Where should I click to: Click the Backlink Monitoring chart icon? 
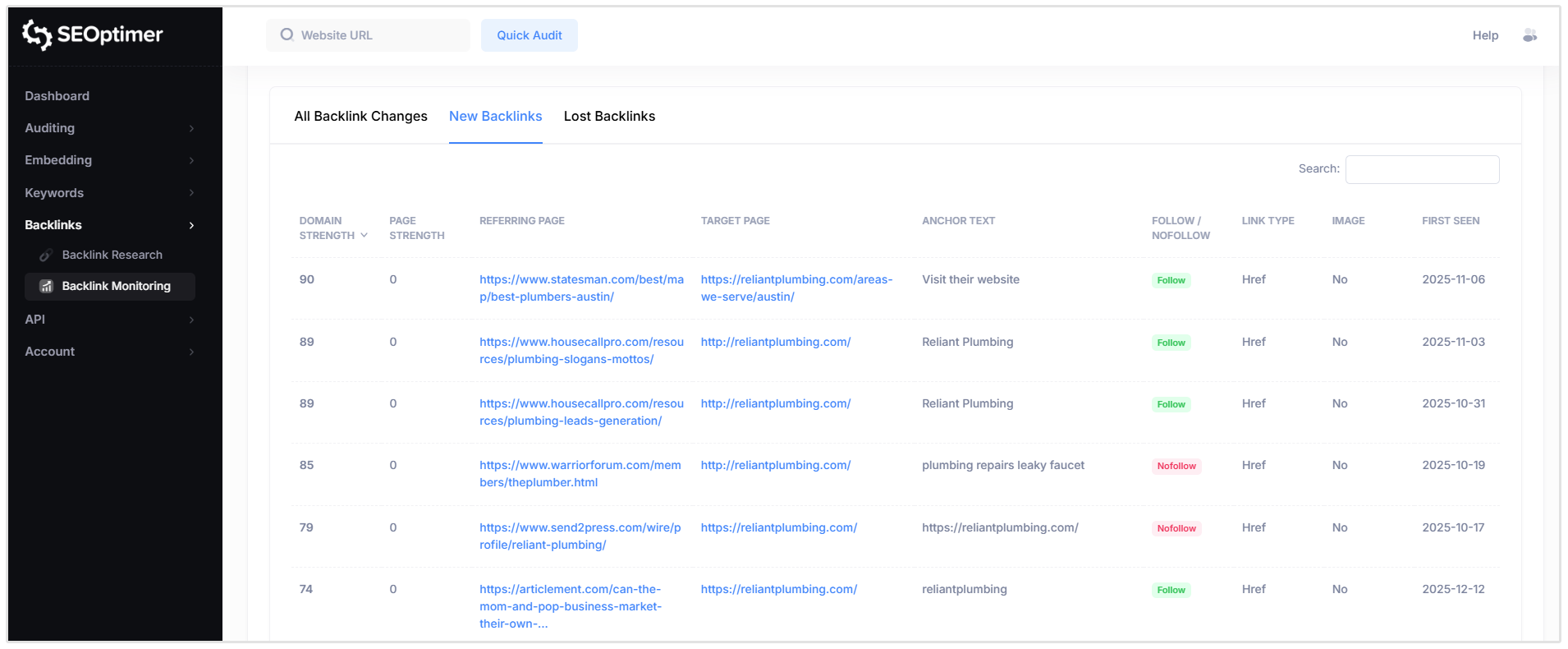(x=47, y=286)
